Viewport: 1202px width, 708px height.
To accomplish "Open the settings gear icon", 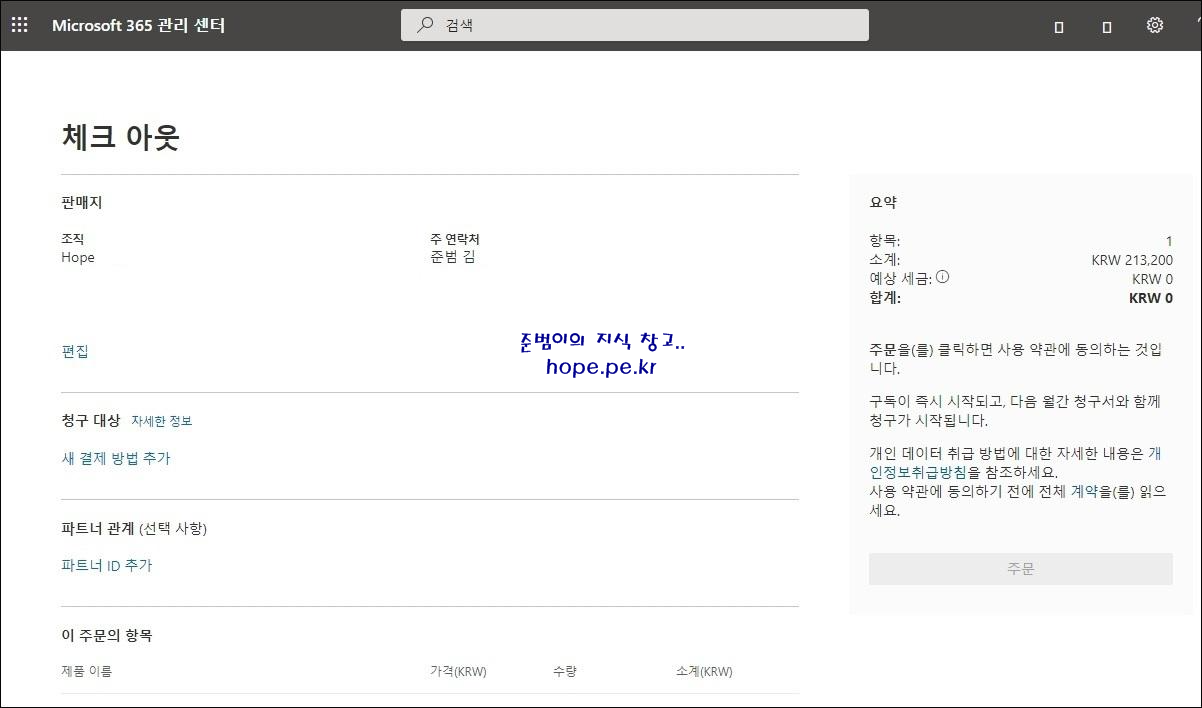I will tap(1155, 25).
